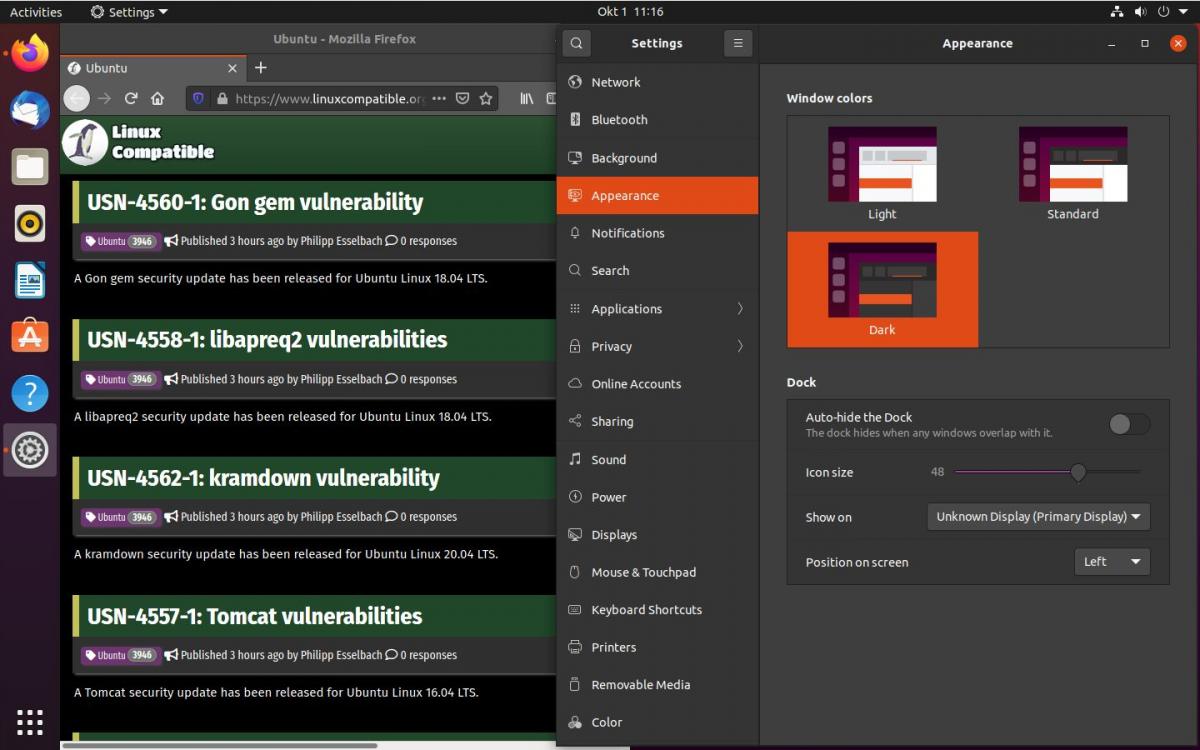Screen dimensions: 1200x750
Task: Go to Firefox home page
Action: coord(157,98)
